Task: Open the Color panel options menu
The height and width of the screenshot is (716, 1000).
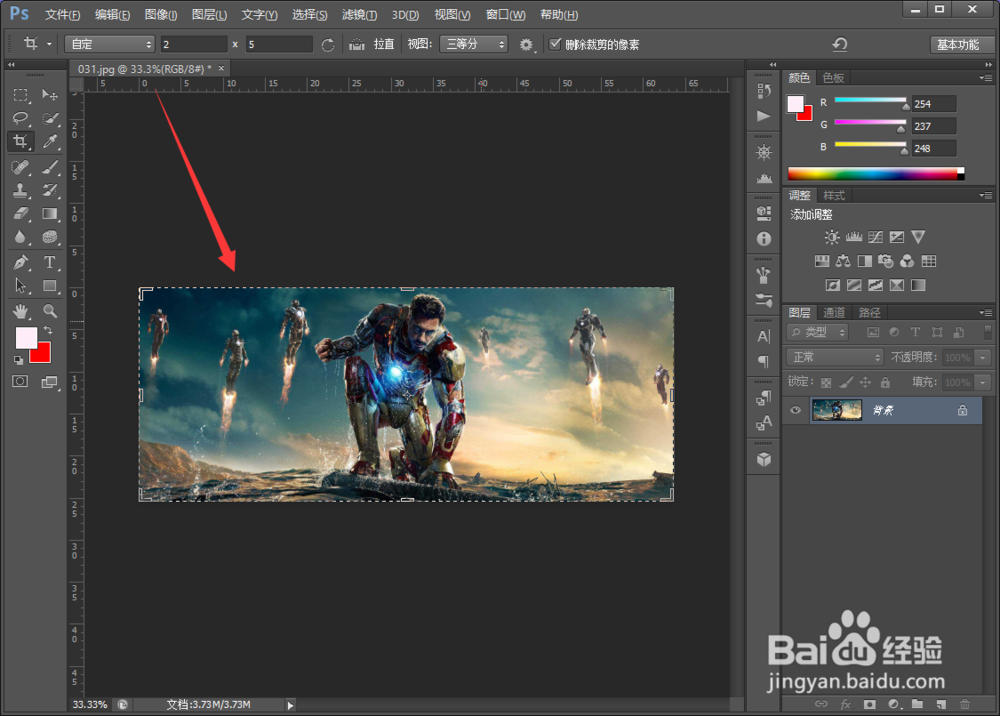Action: coord(985,78)
